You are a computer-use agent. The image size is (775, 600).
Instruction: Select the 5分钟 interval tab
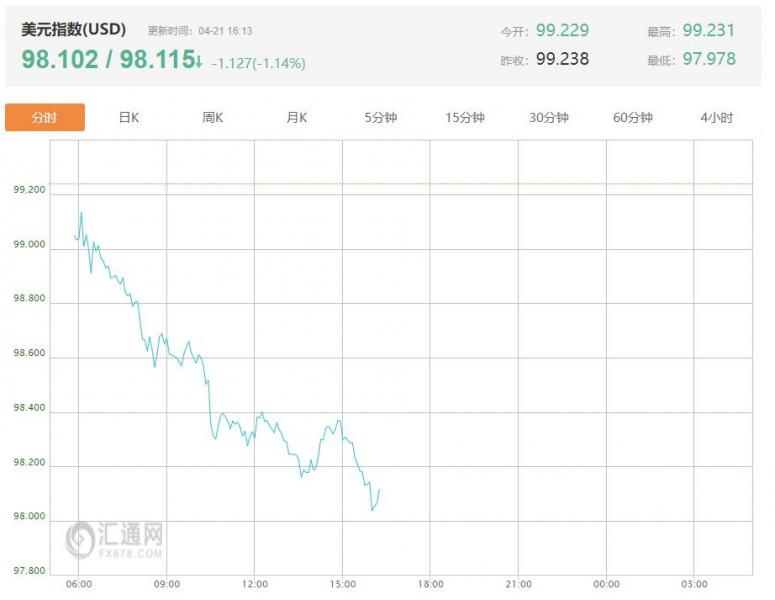(381, 118)
